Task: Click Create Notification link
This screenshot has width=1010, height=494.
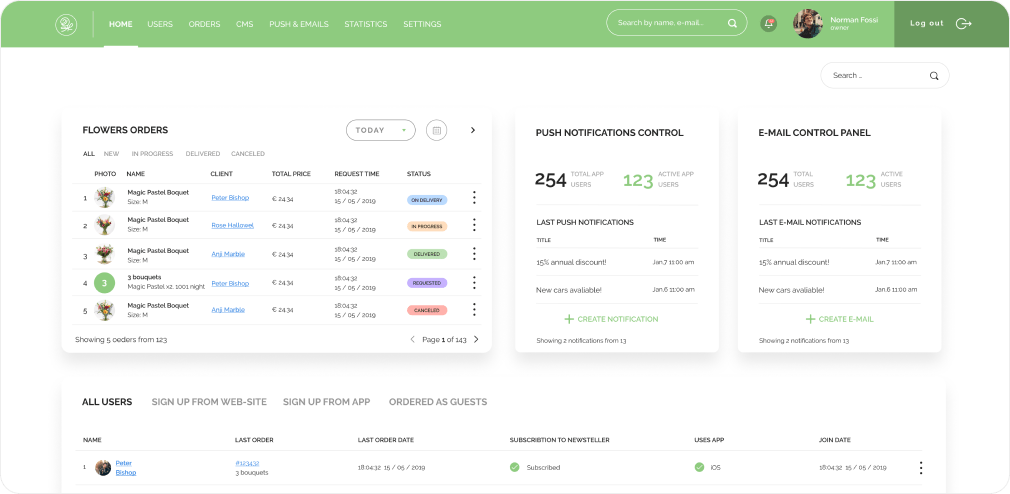Action: pyautogui.click(x=611, y=319)
